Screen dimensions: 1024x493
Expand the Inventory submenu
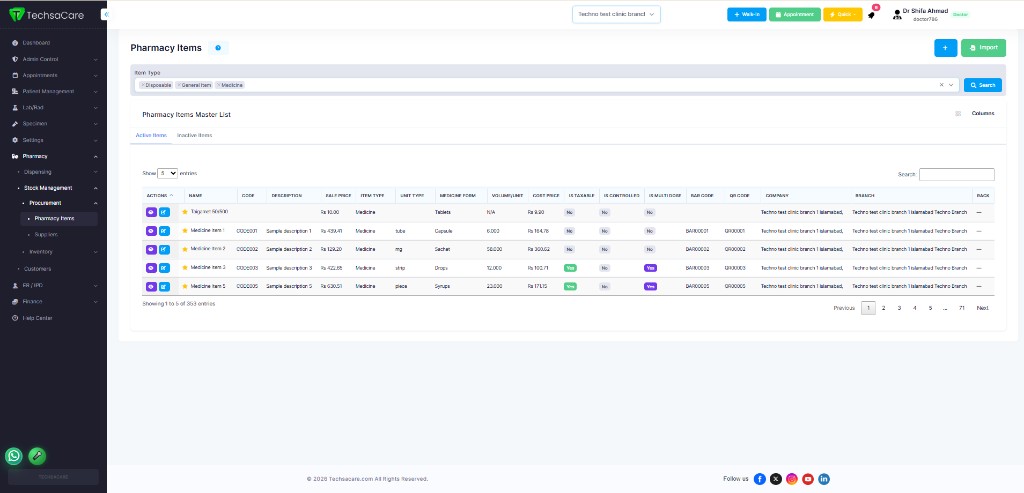[x=59, y=251]
